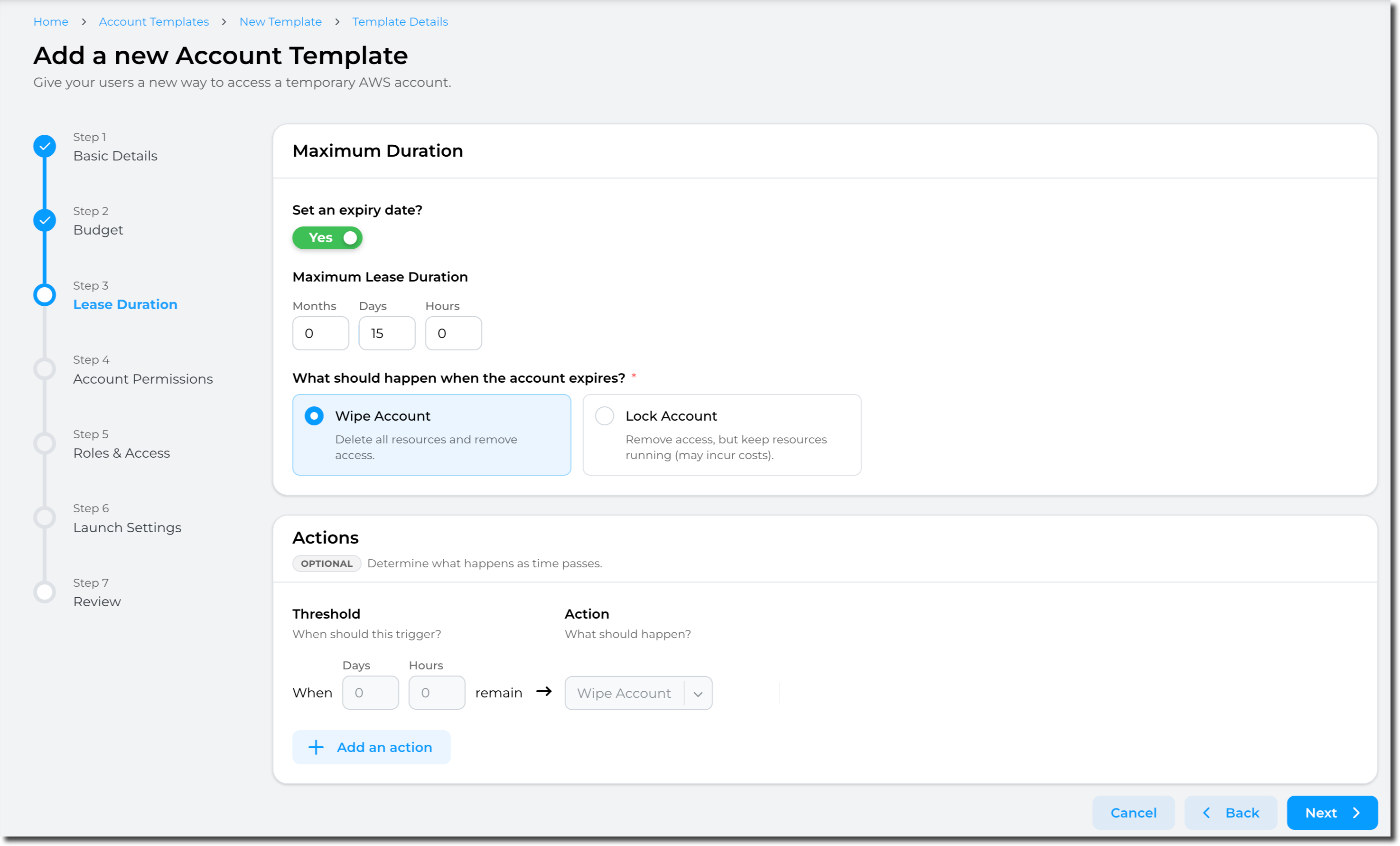Select the Wipe Account radio option
This screenshot has height=846, width=1400.
[x=314, y=415]
